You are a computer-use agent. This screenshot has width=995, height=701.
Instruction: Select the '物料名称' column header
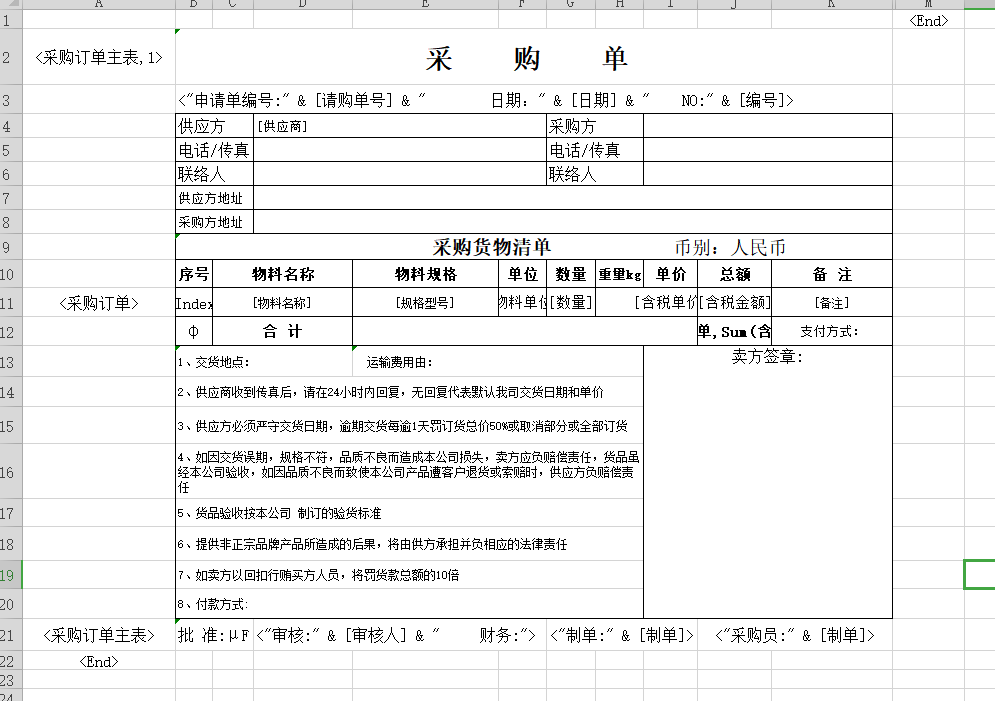click(x=282, y=274)
